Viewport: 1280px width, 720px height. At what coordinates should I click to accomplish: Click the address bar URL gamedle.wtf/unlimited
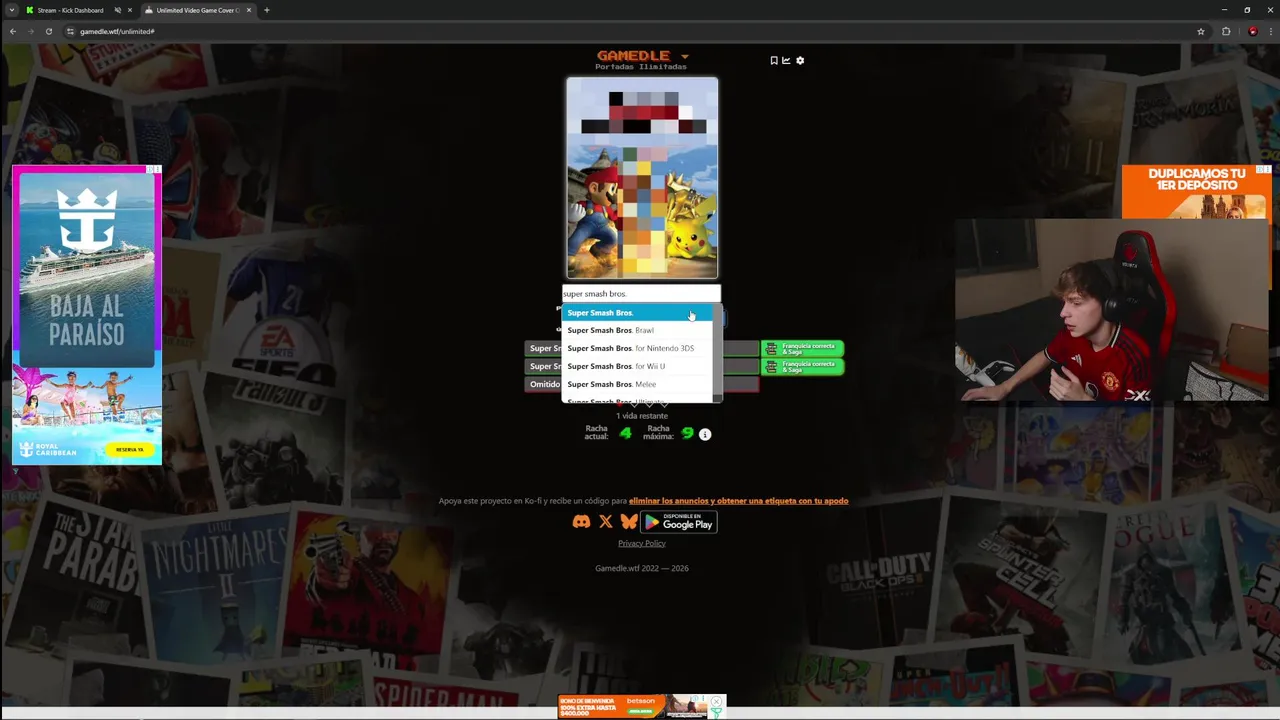click(117, 31)
